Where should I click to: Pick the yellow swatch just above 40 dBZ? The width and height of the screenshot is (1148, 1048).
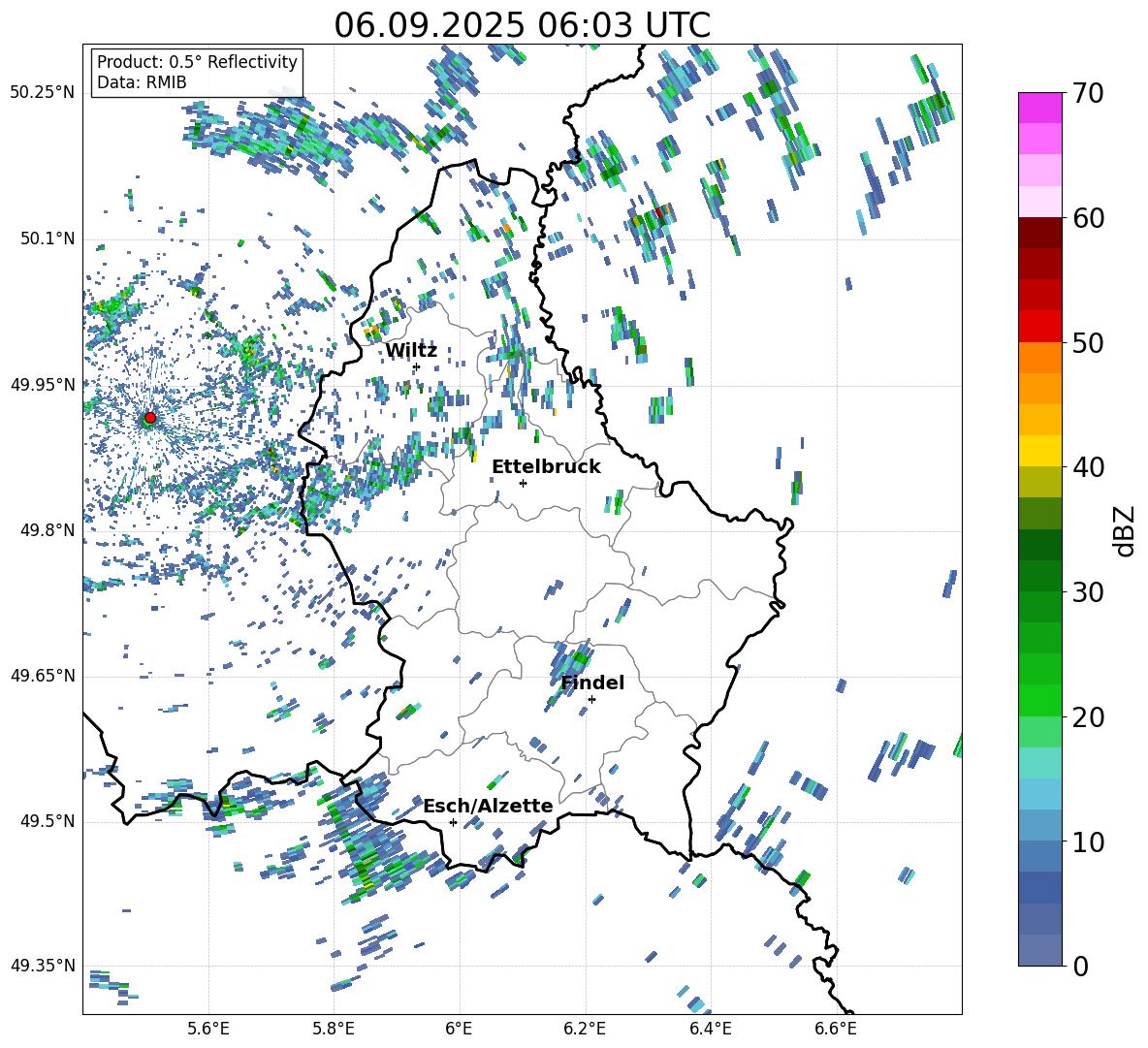click(1039, 451)
